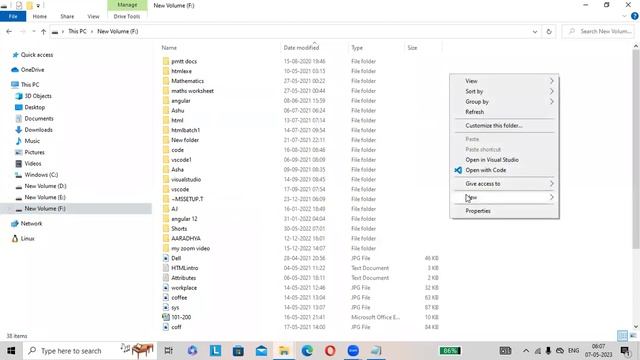
Task: Open Windows (C:) drive in sidebar
Action: click(x=41, y=175)
